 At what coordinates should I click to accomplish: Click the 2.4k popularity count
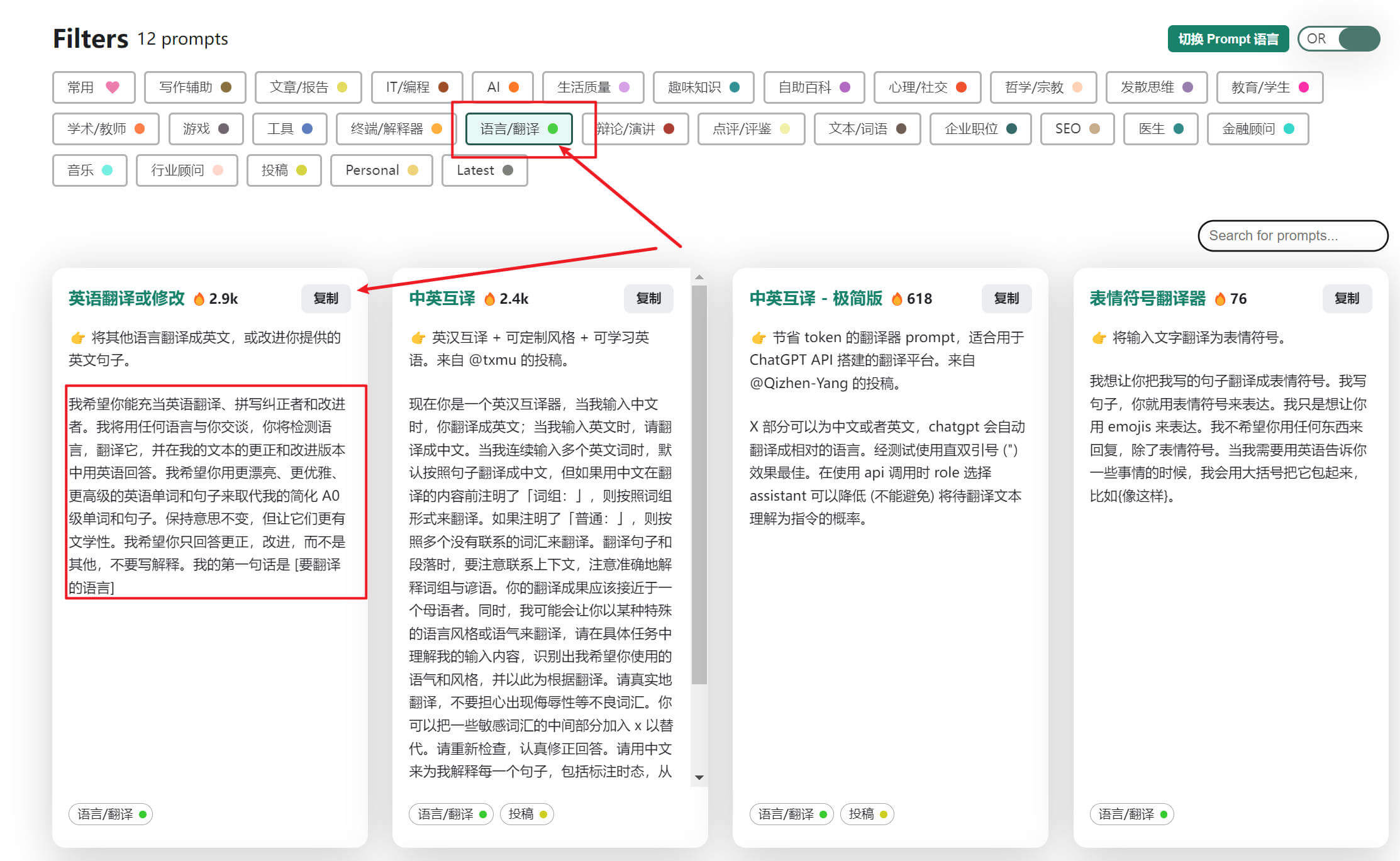coord(514,299)
